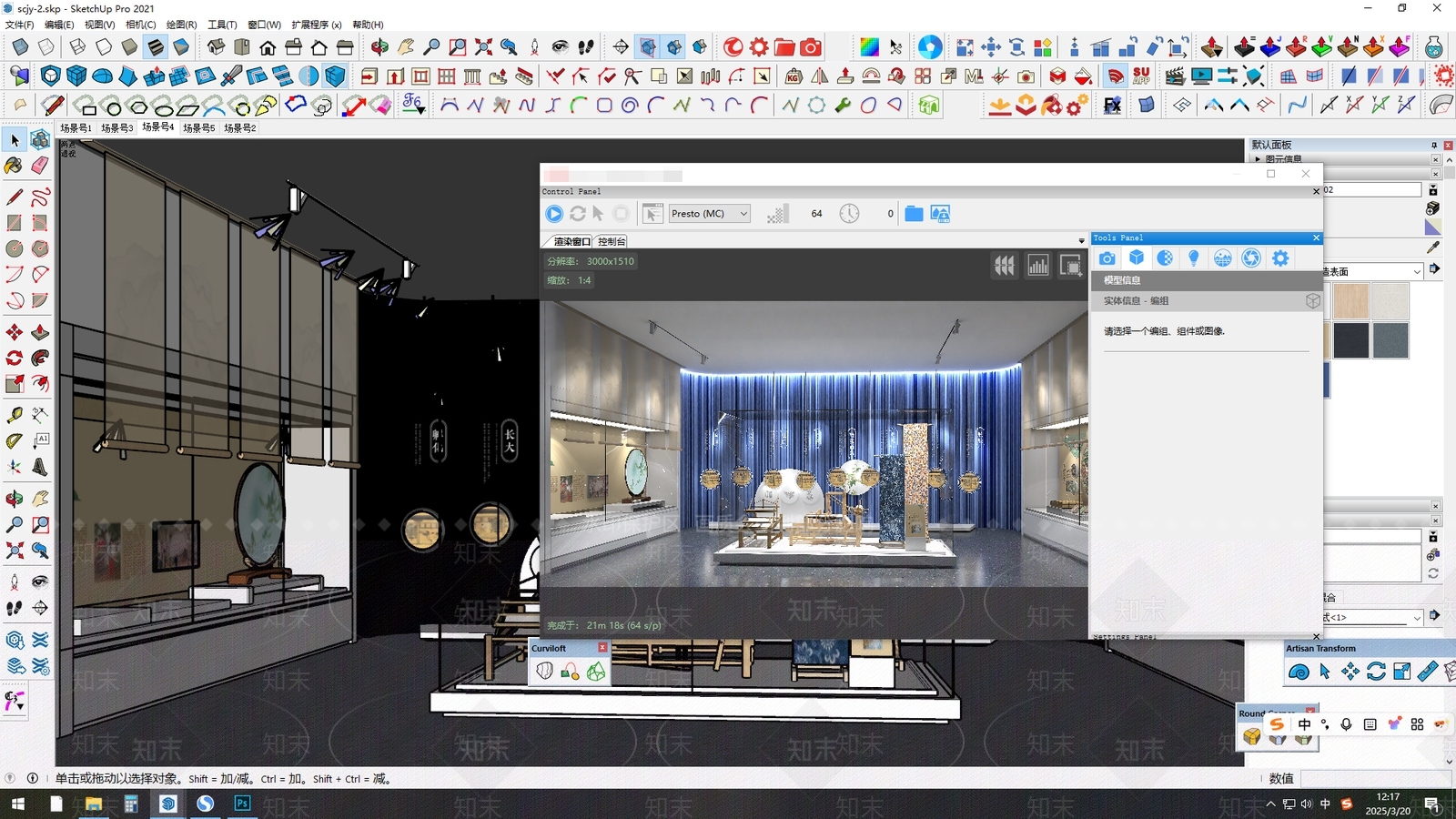1456x819 pixels.
Task: Close the Tools Panel
Action: click(x=1316, y=238)
